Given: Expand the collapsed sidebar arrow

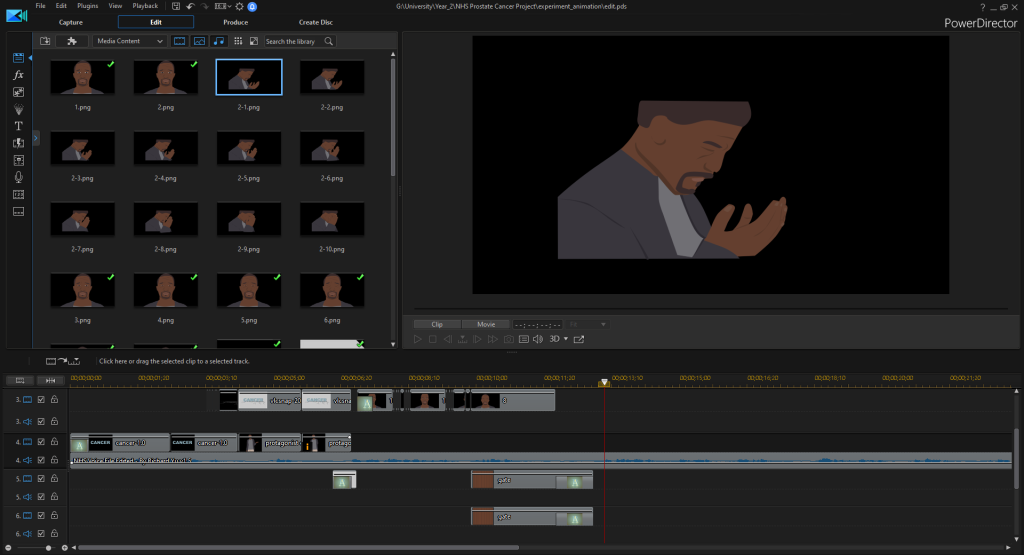Looking at the screenshot, I should (x=36, y=138).
